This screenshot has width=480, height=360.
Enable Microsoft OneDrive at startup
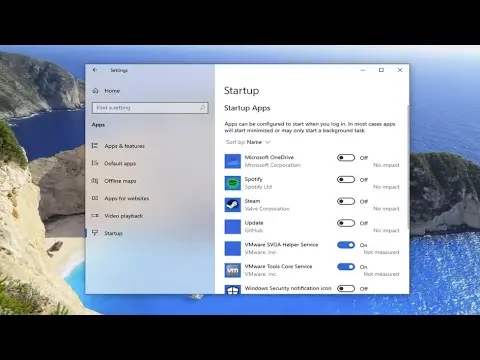click(x=346, y=158)
